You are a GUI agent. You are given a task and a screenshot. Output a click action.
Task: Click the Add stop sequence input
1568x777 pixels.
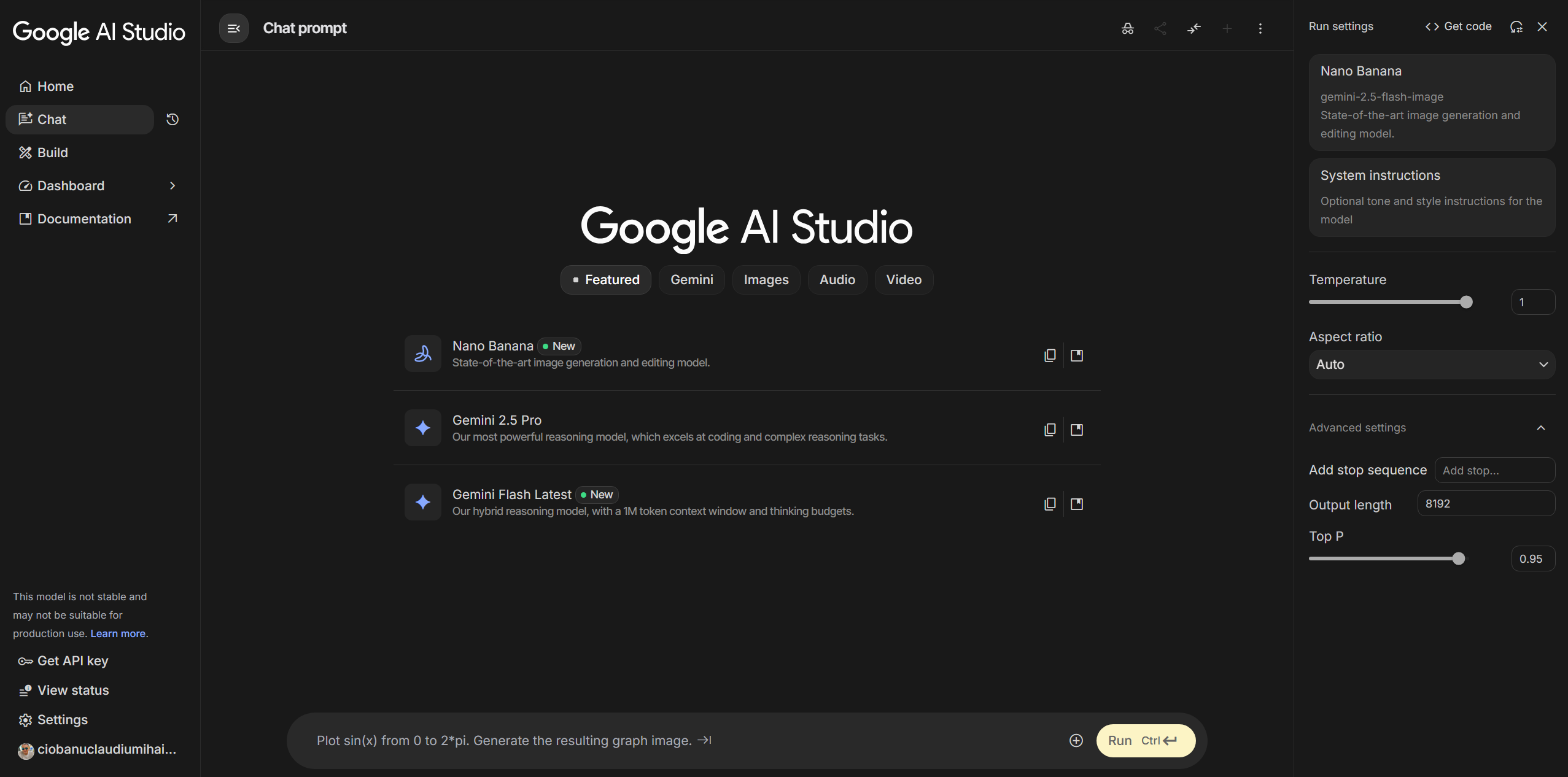(x=1494, y=471)
